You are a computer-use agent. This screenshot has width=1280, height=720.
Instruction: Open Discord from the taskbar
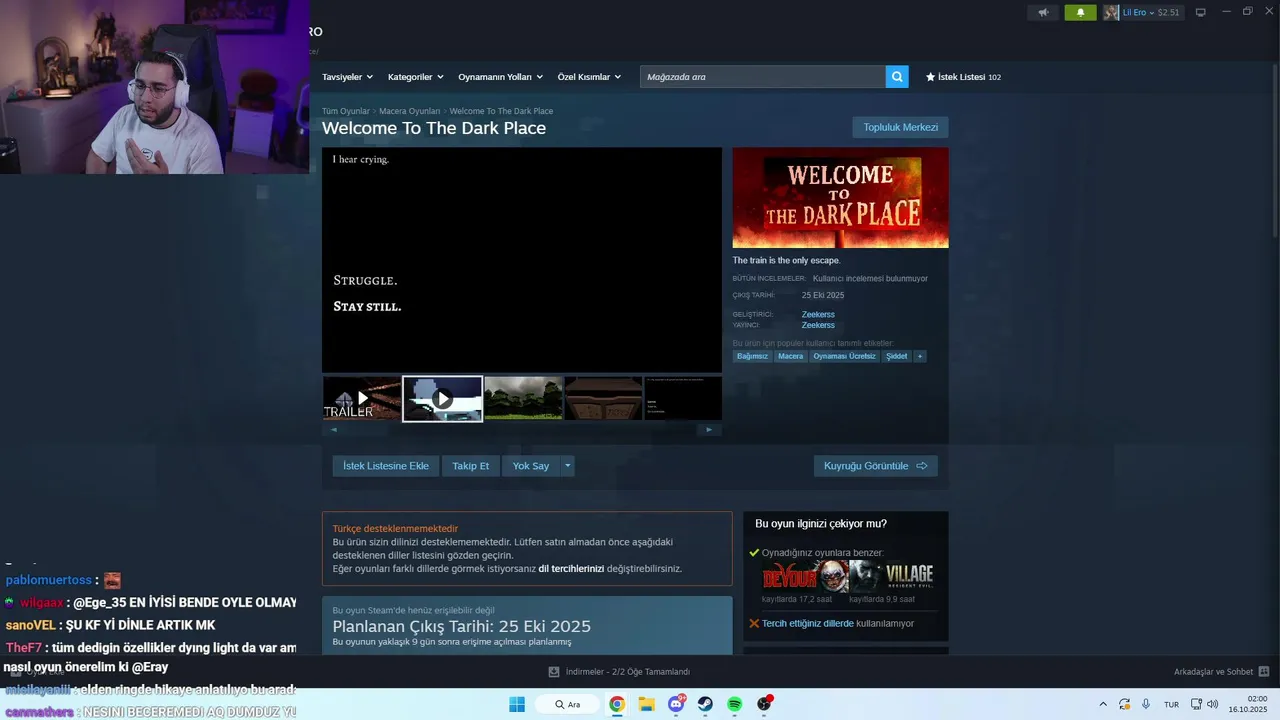tap(676, 704)
